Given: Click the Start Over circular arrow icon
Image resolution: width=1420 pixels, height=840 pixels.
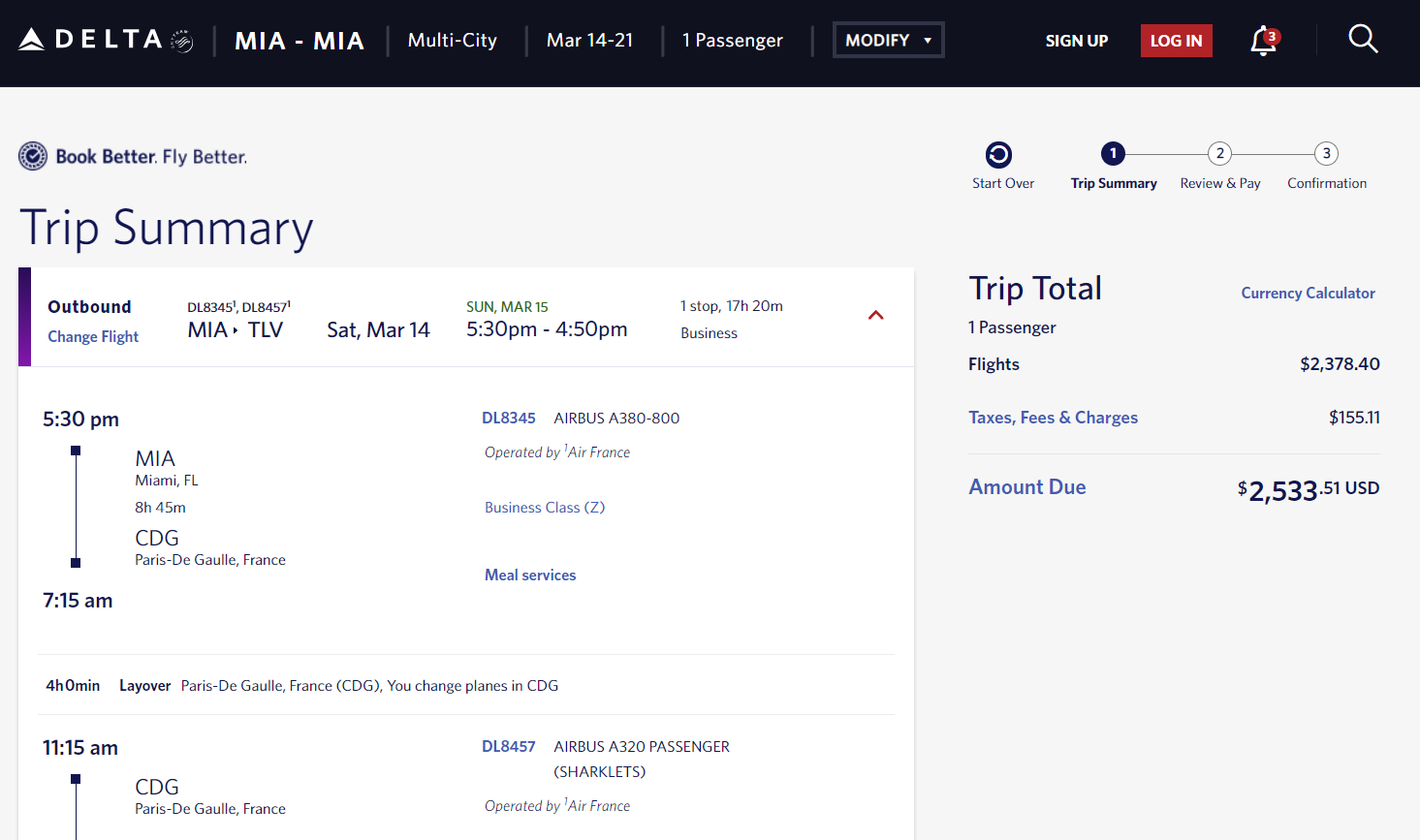Looking at the screenshot, I should coord(998,155).
